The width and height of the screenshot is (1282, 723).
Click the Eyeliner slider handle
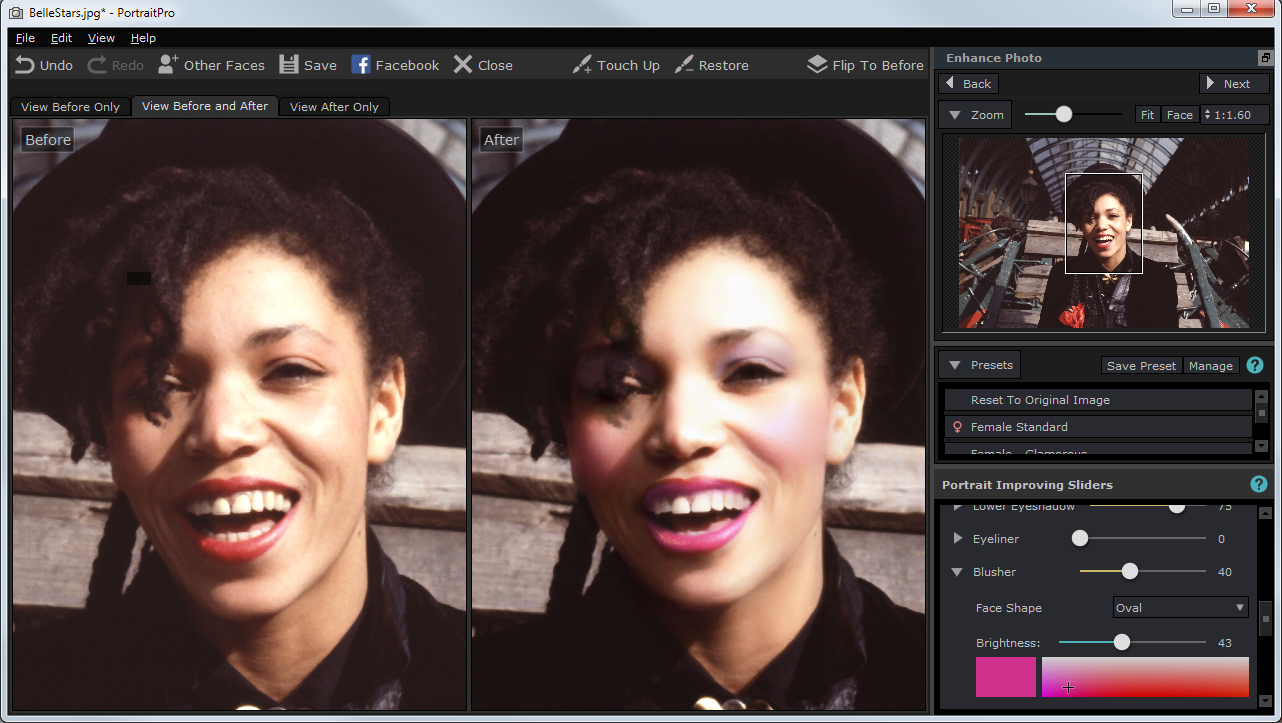(x=1080, y=538)
